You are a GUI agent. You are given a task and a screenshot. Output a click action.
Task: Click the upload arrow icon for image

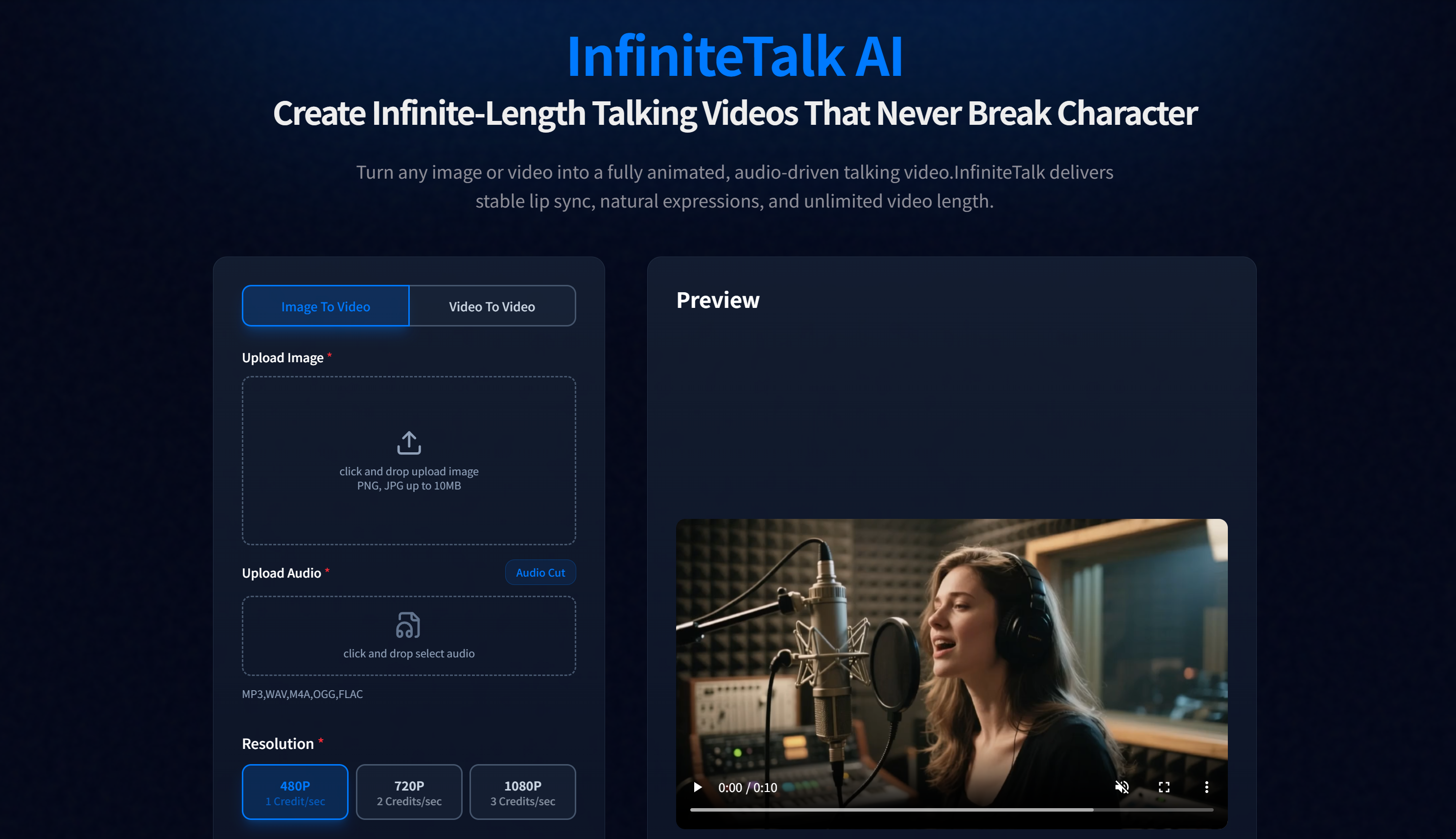(408, 443)
